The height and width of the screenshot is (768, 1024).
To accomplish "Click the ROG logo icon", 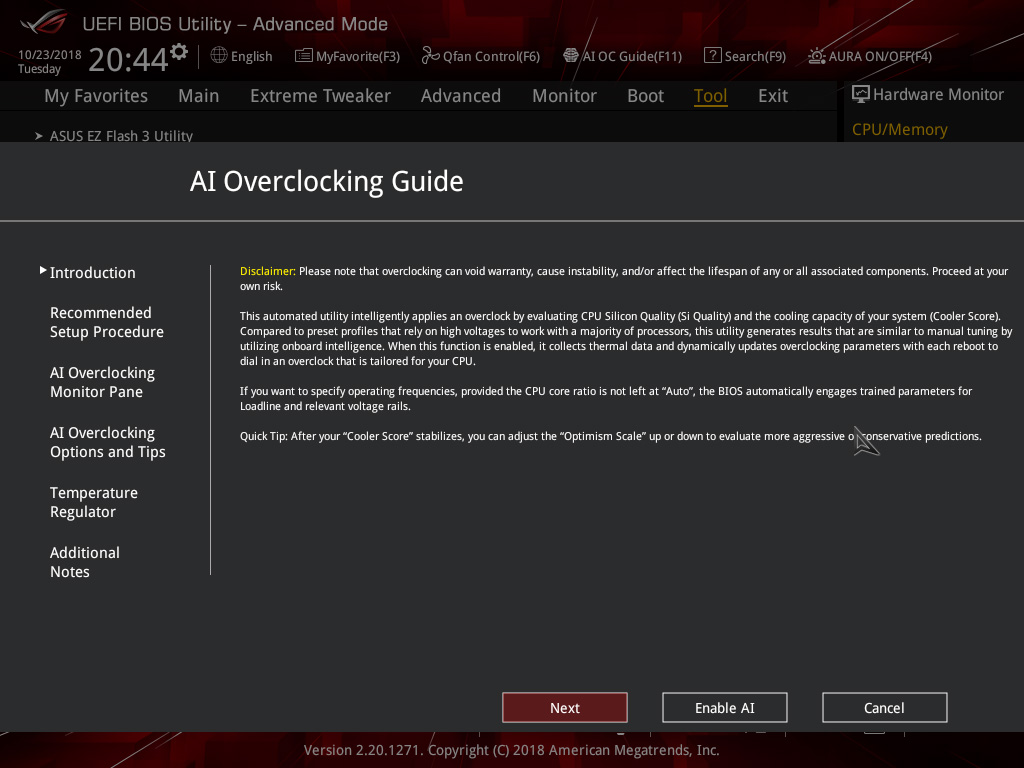I will [44, 22].
